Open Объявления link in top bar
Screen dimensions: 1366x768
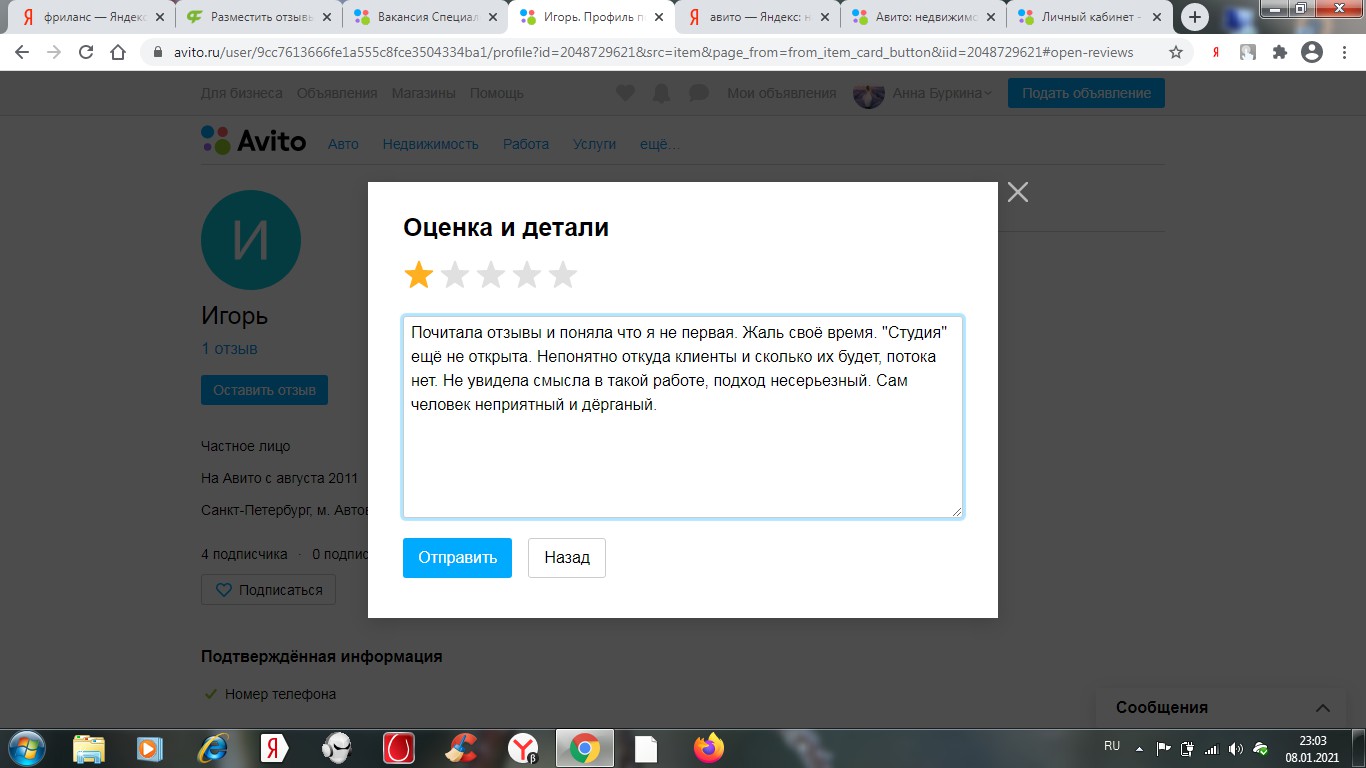click(x=337, y=93)
